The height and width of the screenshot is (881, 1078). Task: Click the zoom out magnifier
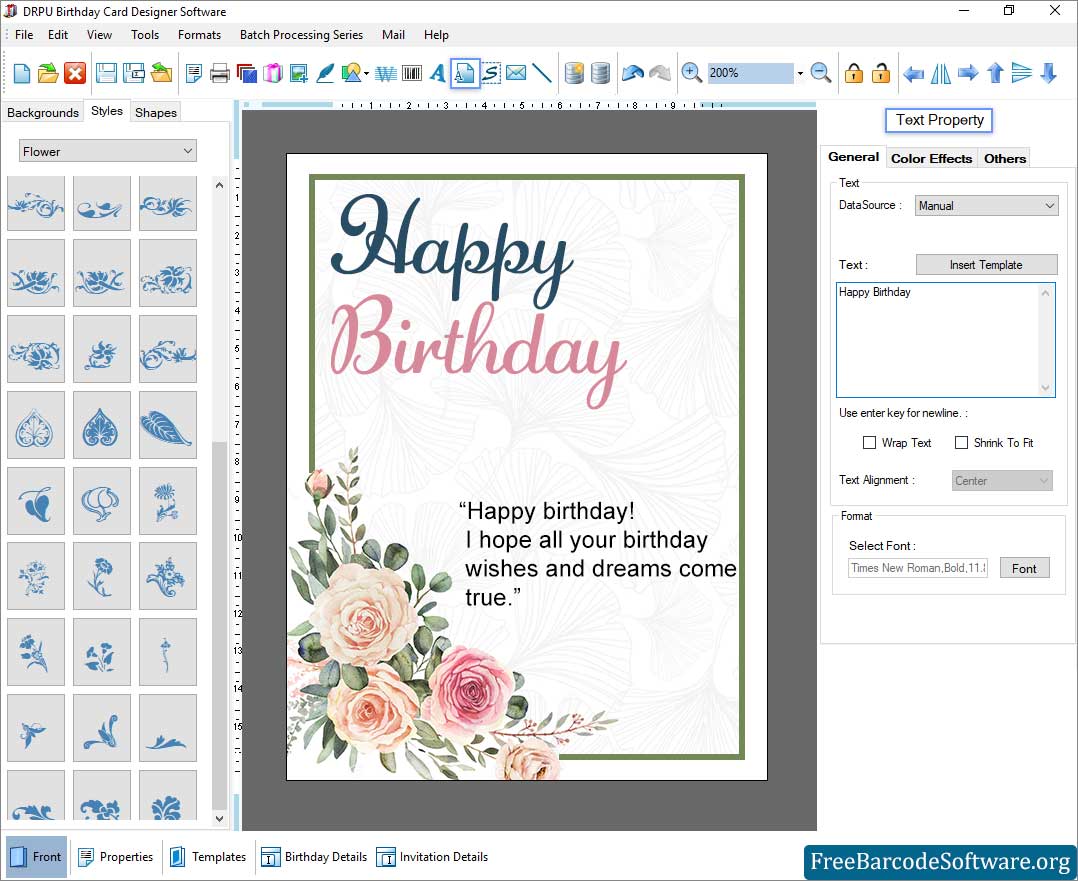[821, 73]
